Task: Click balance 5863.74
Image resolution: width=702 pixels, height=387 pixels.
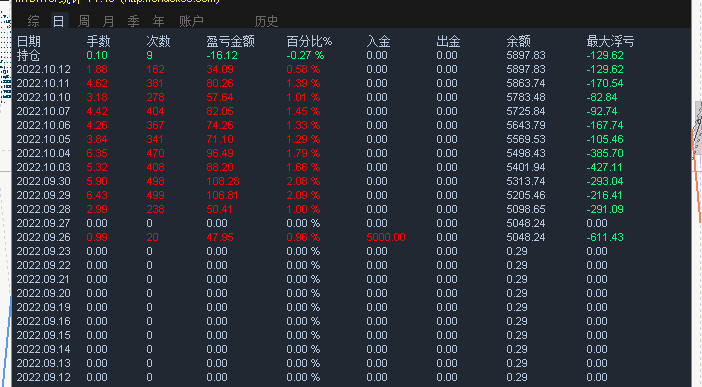Action: 526,83
